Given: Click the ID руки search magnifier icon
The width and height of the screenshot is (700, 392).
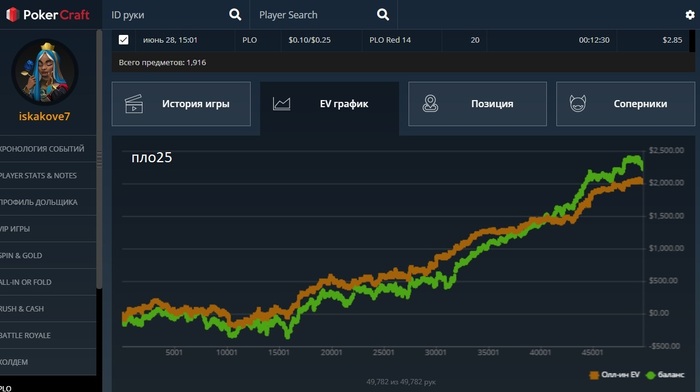Looking at the screenshot, I should [235, 15].
